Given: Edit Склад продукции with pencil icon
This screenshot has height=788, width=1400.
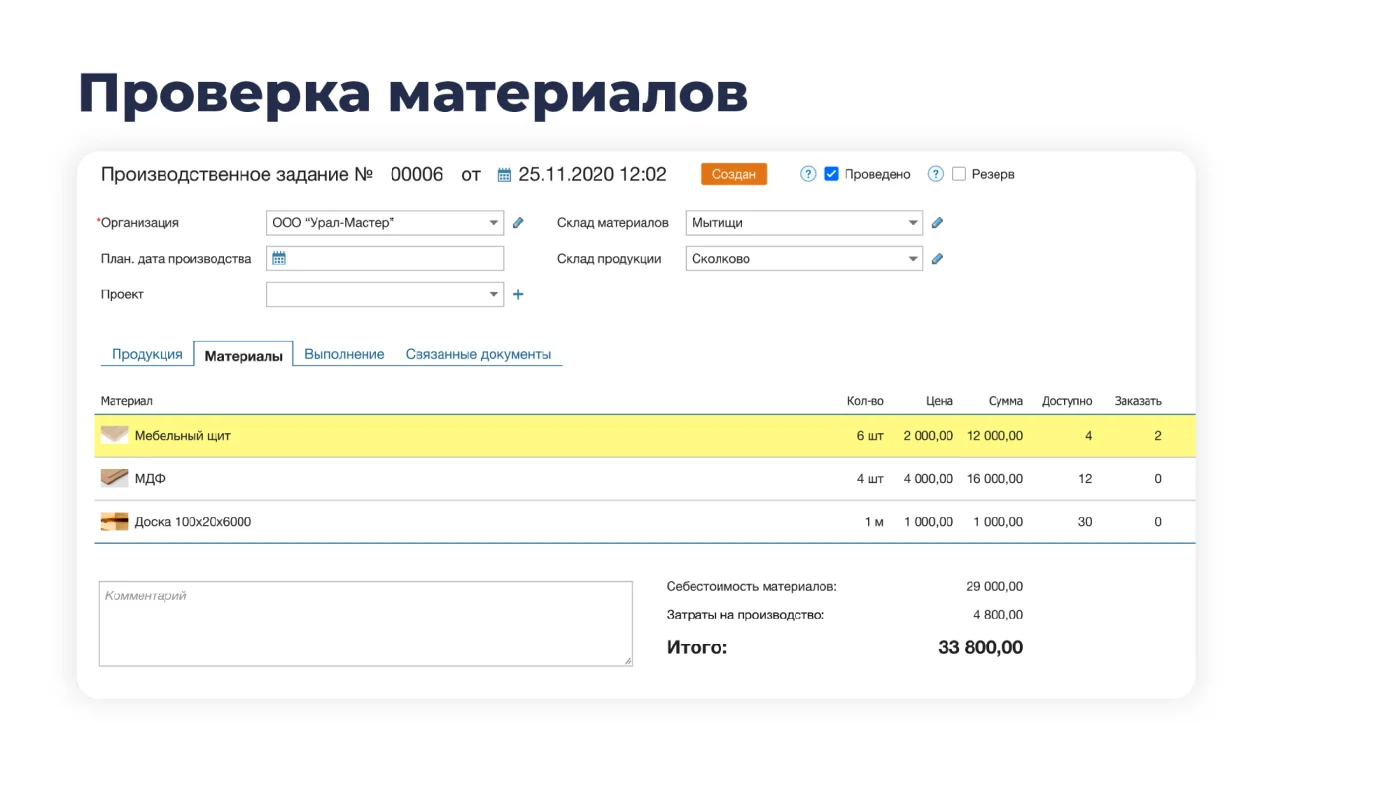Looking at the screenshot, I should (x=937, y=259).
